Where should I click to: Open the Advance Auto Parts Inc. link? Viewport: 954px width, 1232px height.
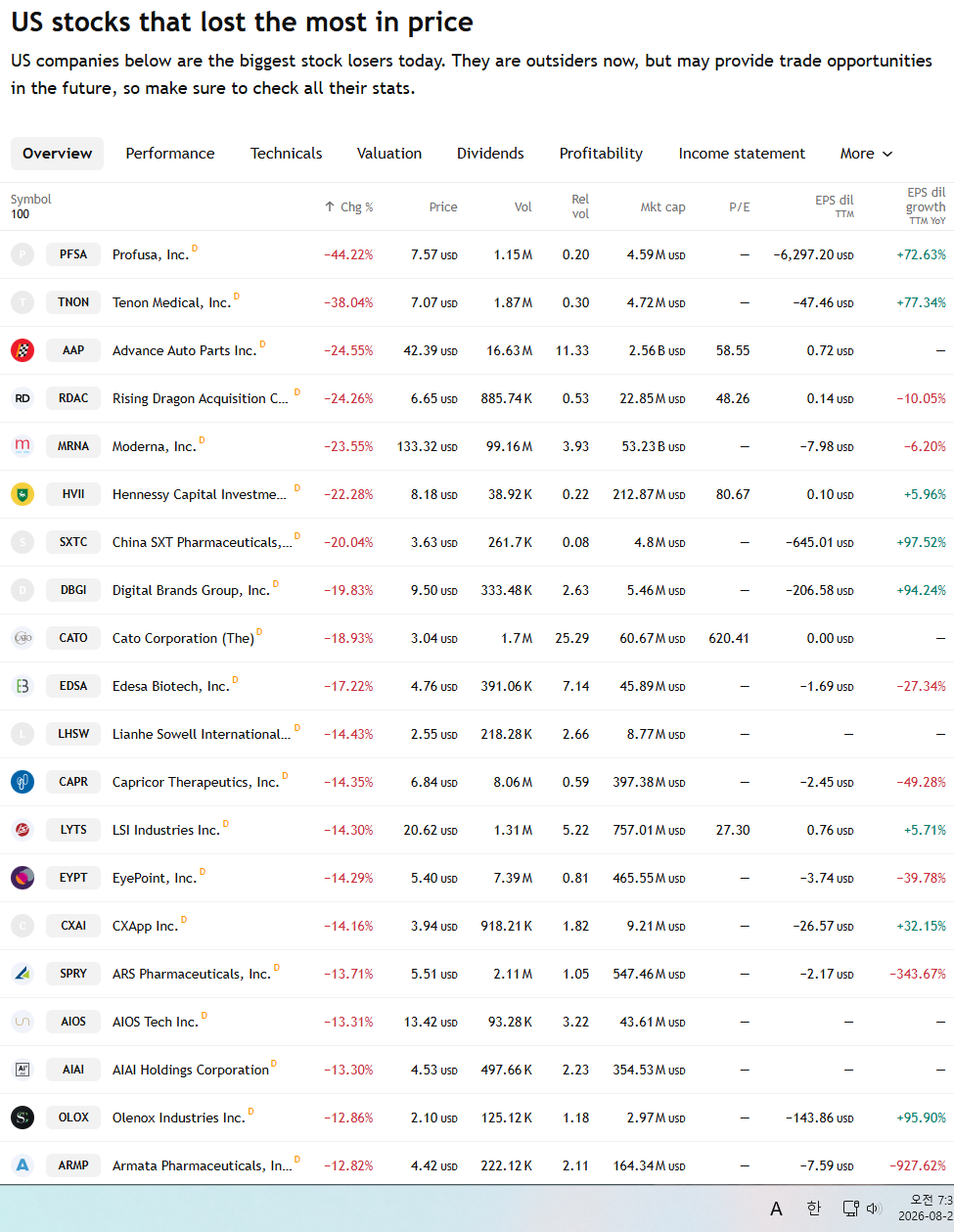(x=184, y=350)
